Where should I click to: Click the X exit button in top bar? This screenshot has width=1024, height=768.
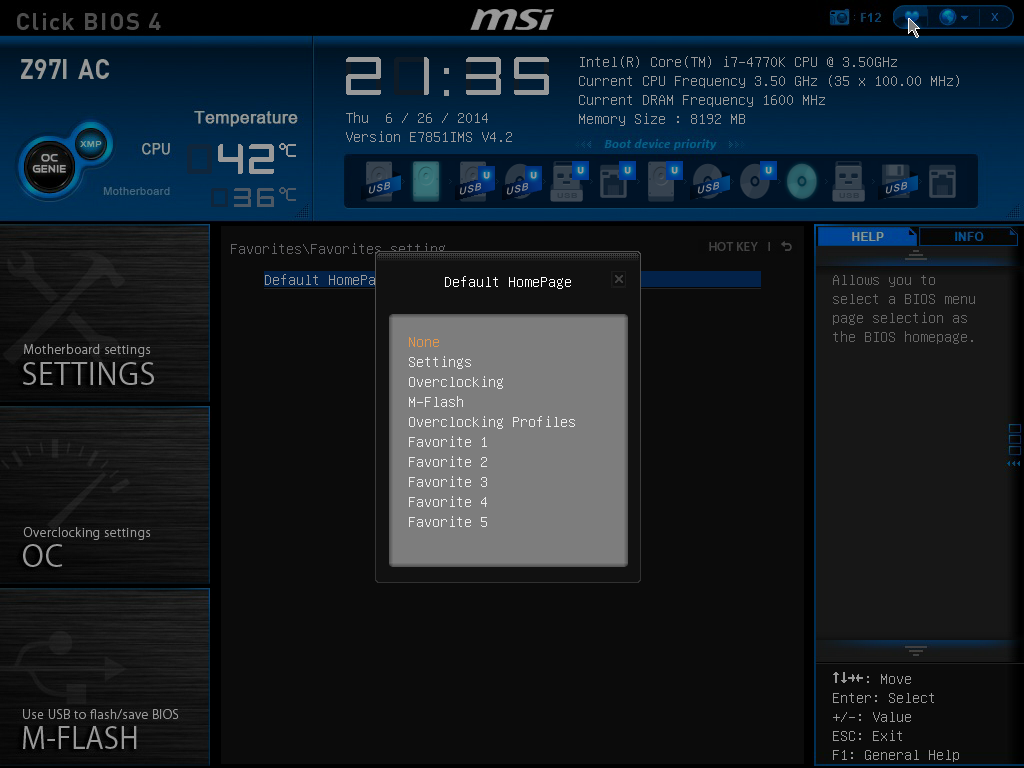click(994, 17)
